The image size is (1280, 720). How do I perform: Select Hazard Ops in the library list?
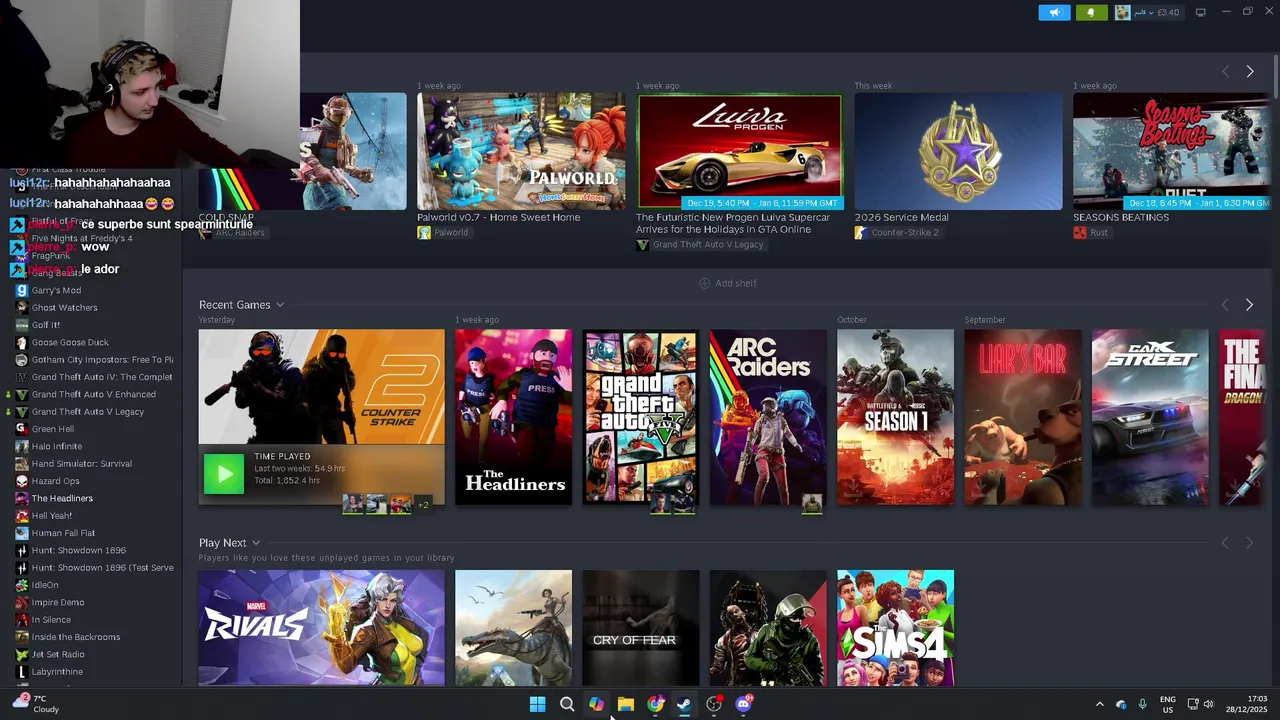(x=55, y=481)
